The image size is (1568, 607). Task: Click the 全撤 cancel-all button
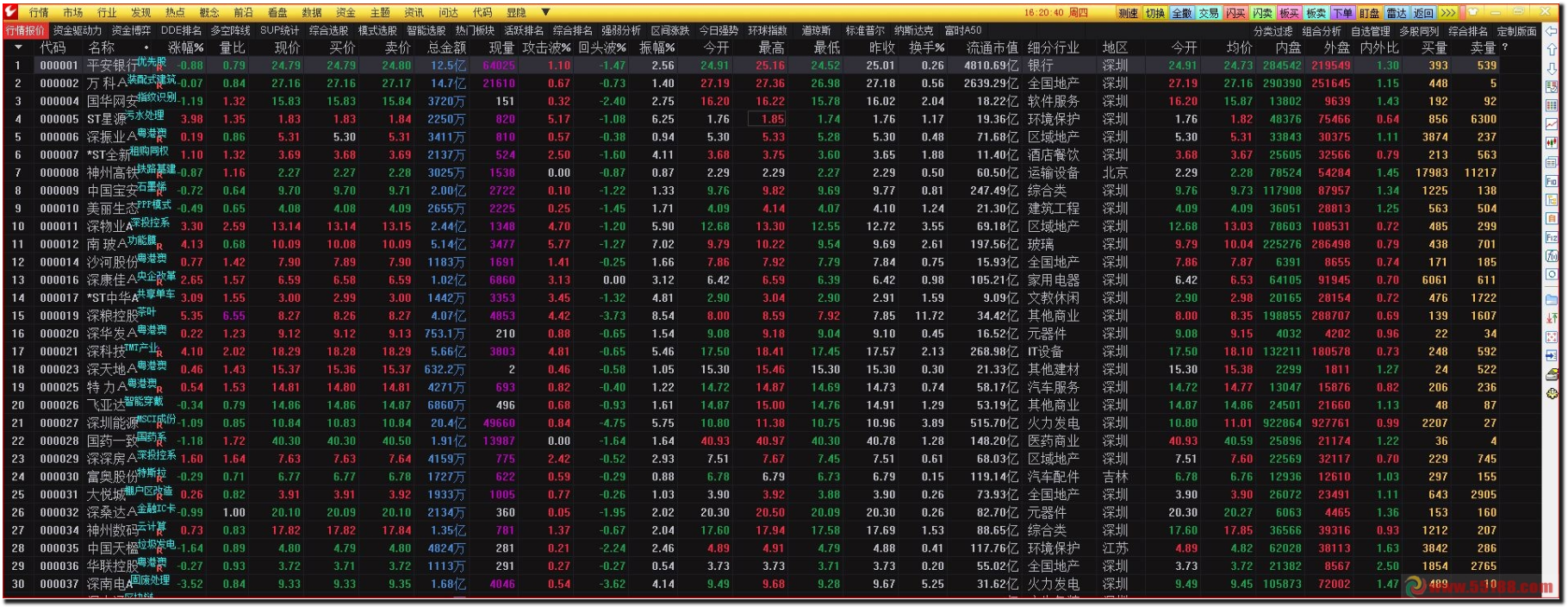[x=1182, y=13]
